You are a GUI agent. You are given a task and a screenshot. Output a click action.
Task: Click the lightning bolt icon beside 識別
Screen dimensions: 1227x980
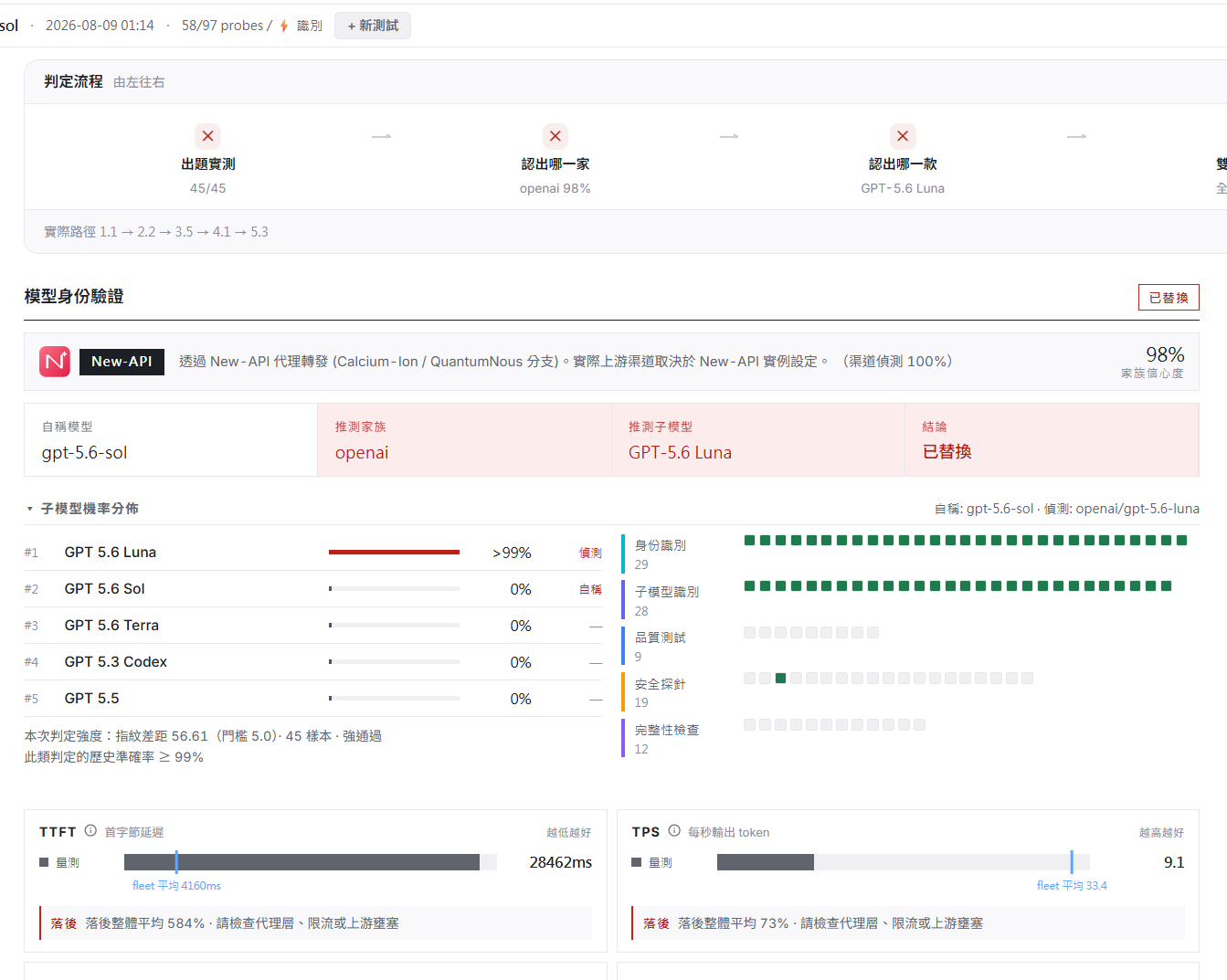284,26
